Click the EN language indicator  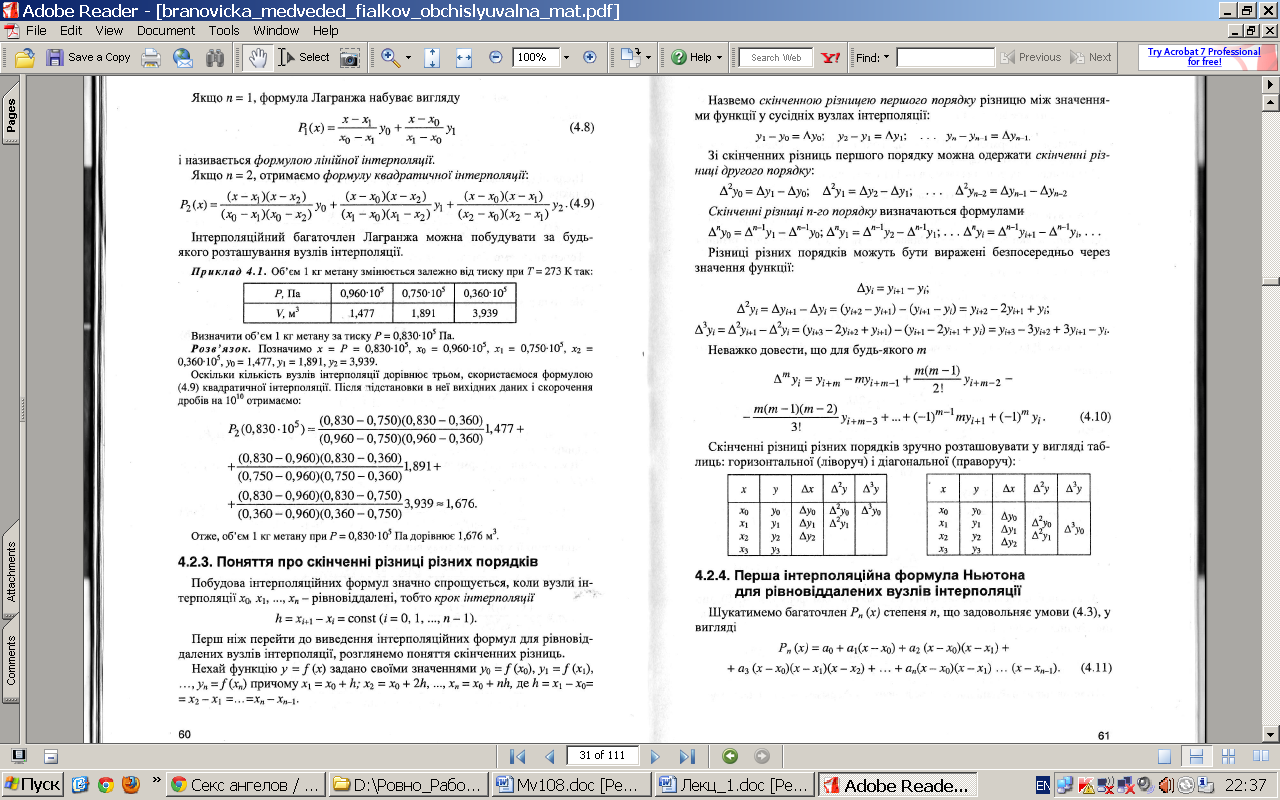[1042, 786]
